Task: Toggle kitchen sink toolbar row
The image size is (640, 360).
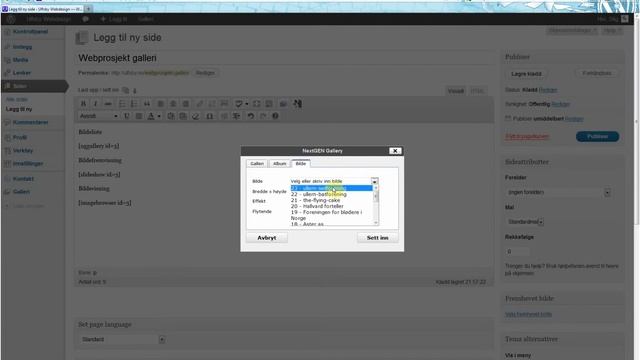Action: pos(269,104)
